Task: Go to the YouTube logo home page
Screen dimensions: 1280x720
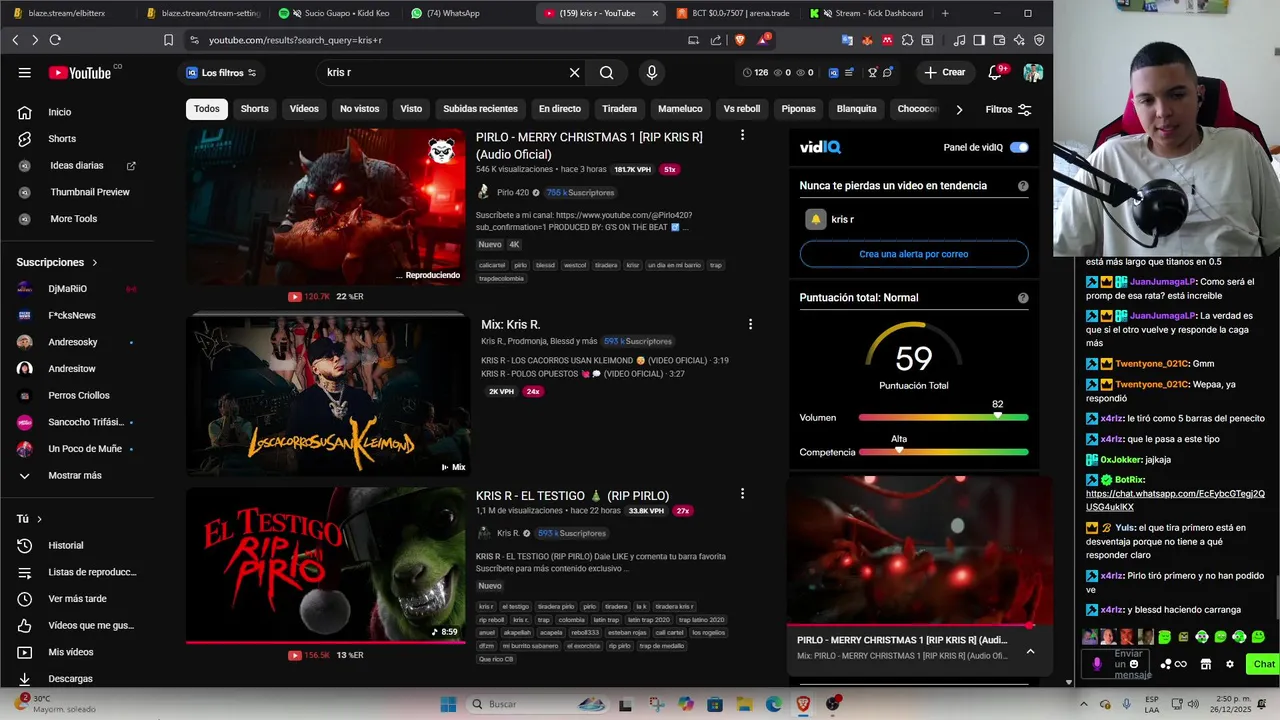Action: pyautogui.click(x=80, y=72)
